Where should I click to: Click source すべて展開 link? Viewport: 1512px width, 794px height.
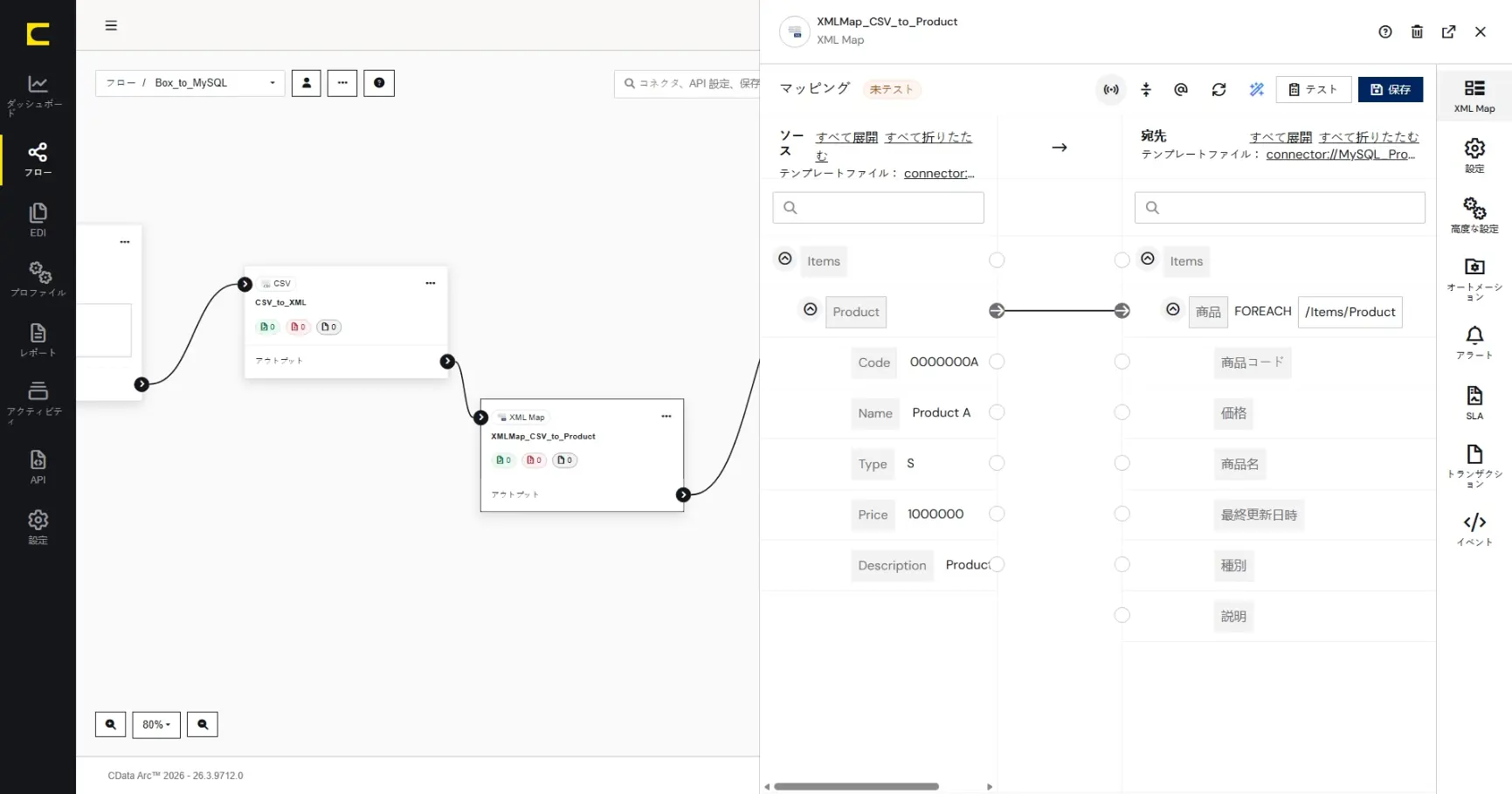click(x=846, y=137)
